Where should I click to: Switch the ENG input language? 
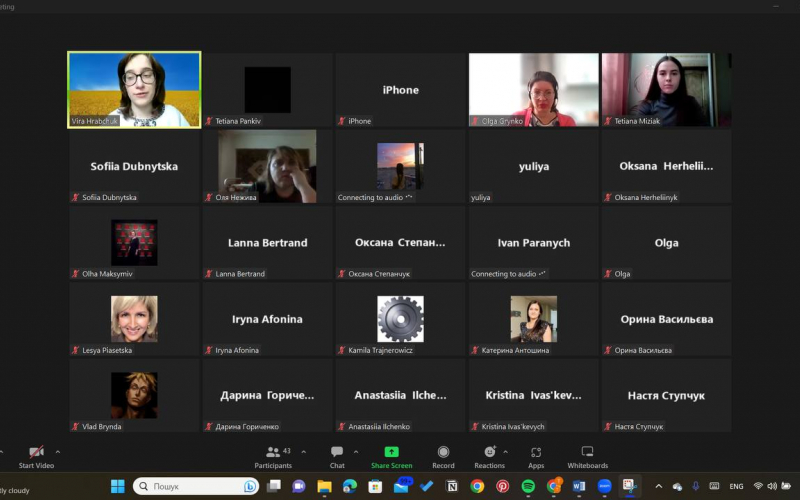(736, 486)
